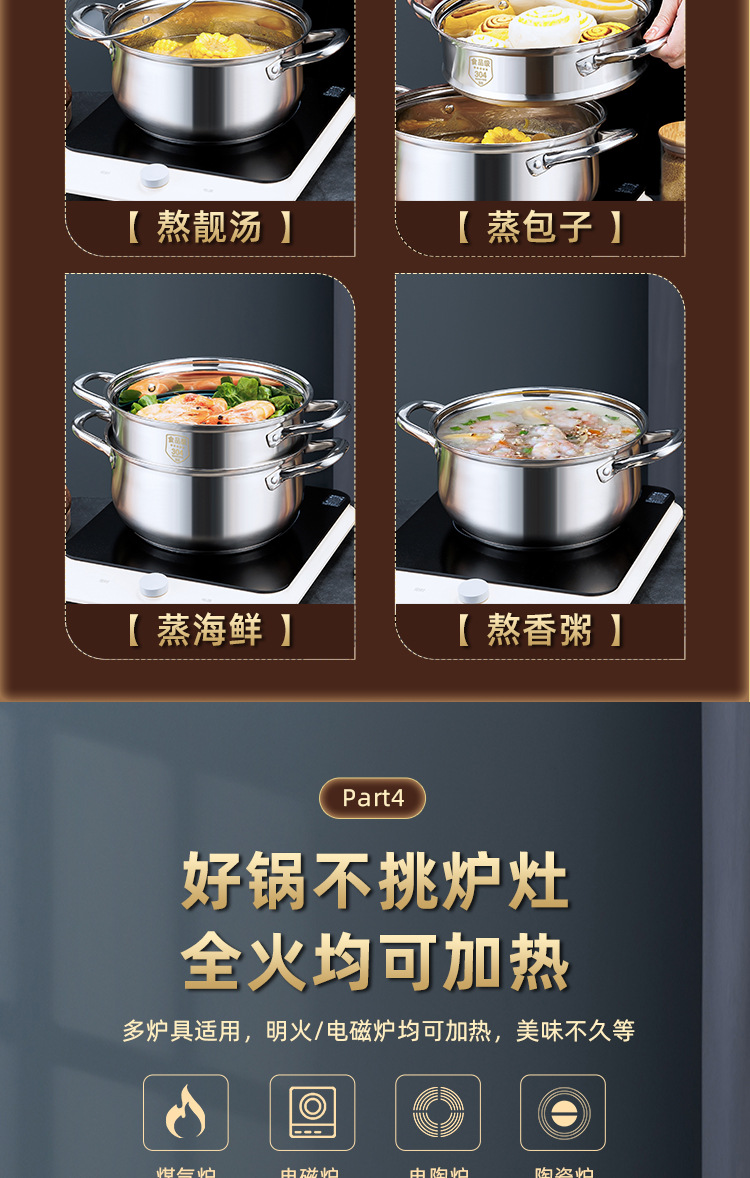
Task: Select the induction cooker icon
Action: [312, 1113]
